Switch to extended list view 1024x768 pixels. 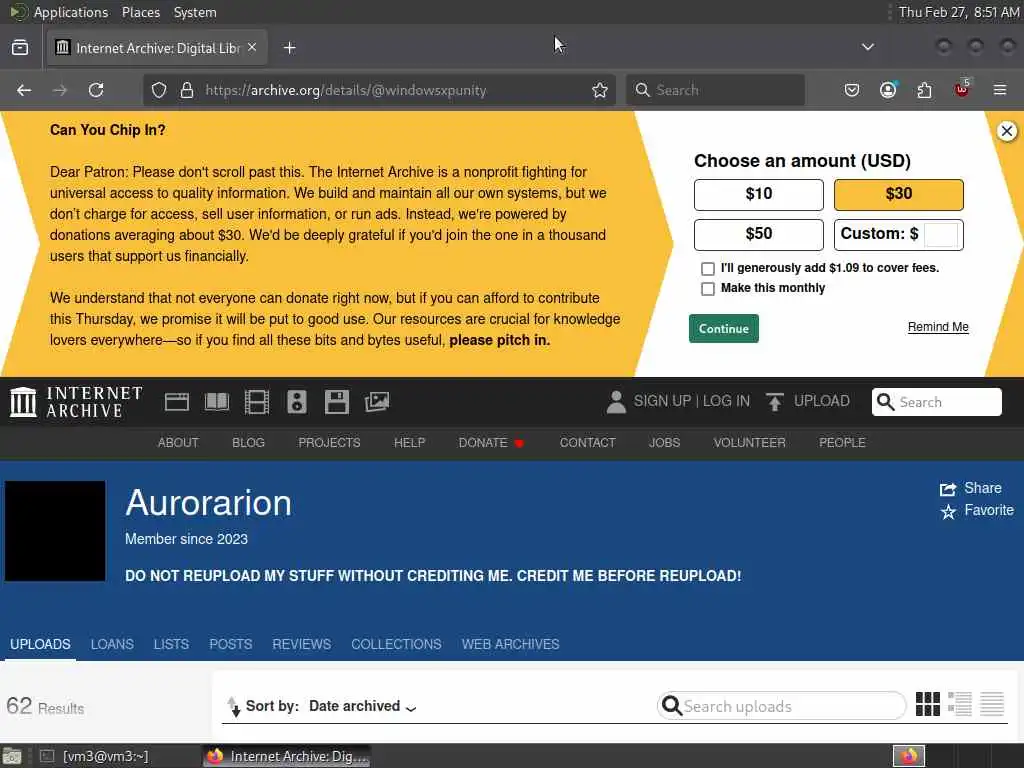[960, 704]
